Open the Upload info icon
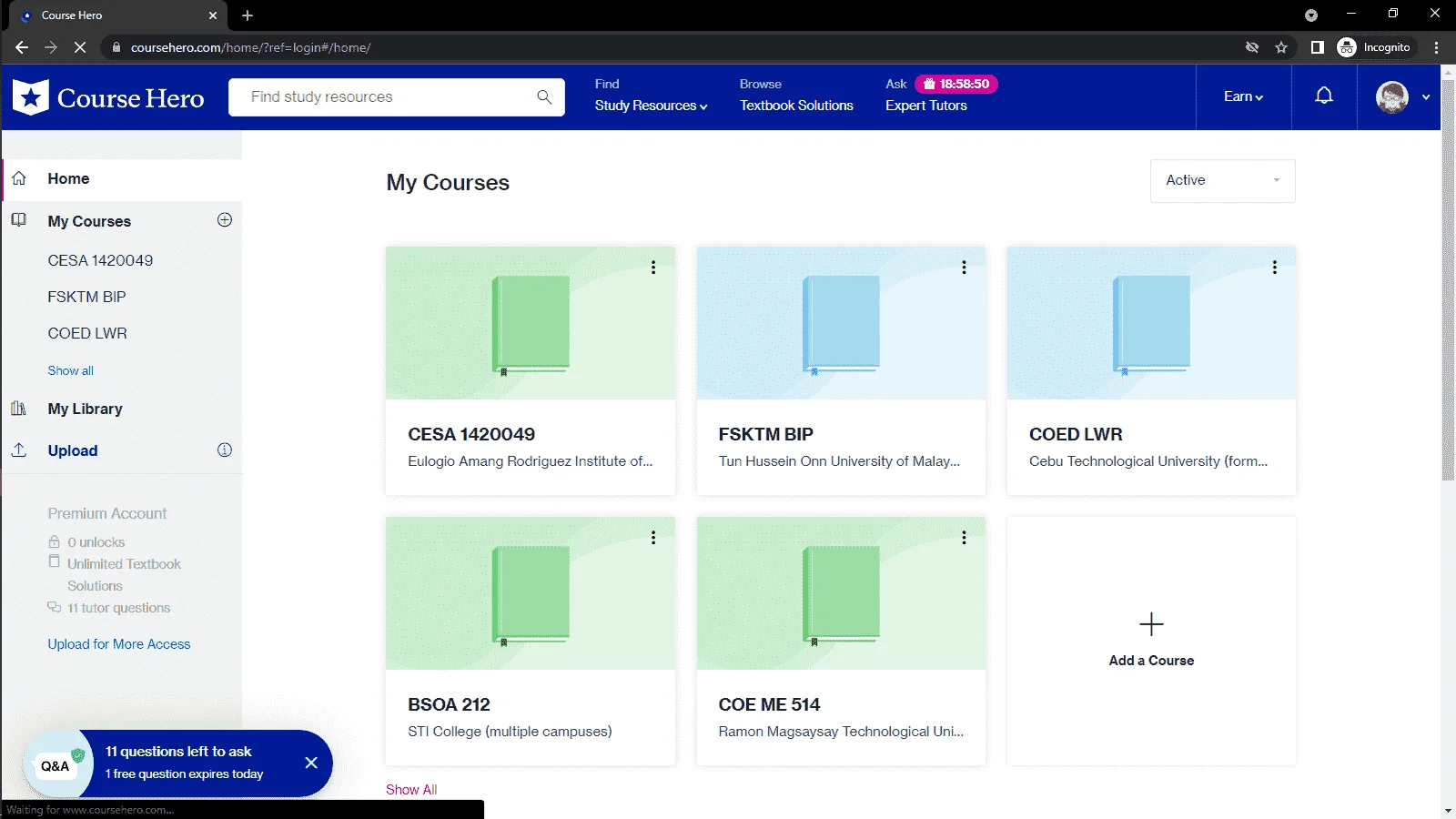 [x=225, y=450]
